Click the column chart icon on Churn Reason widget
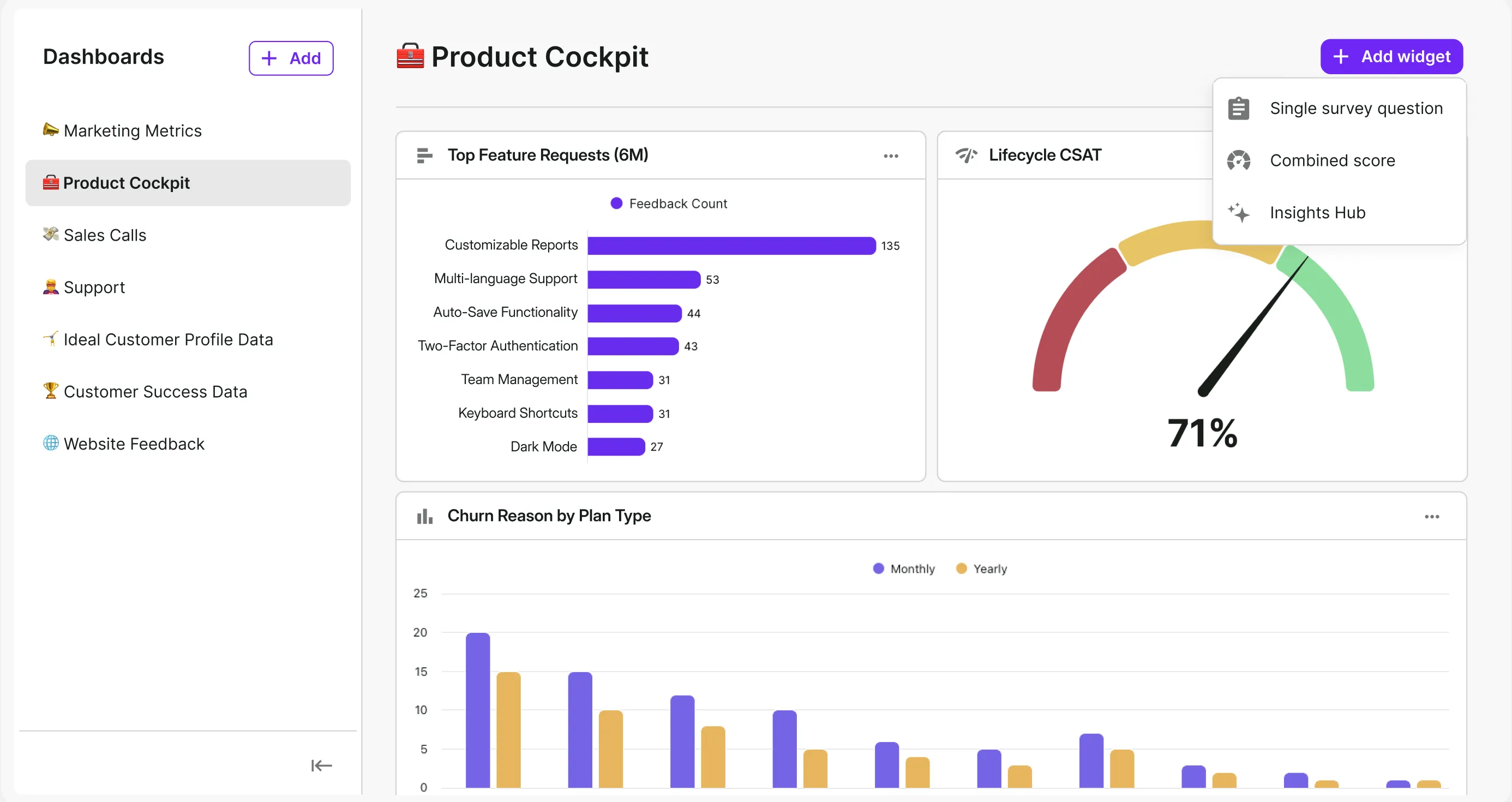 [424, 516]
